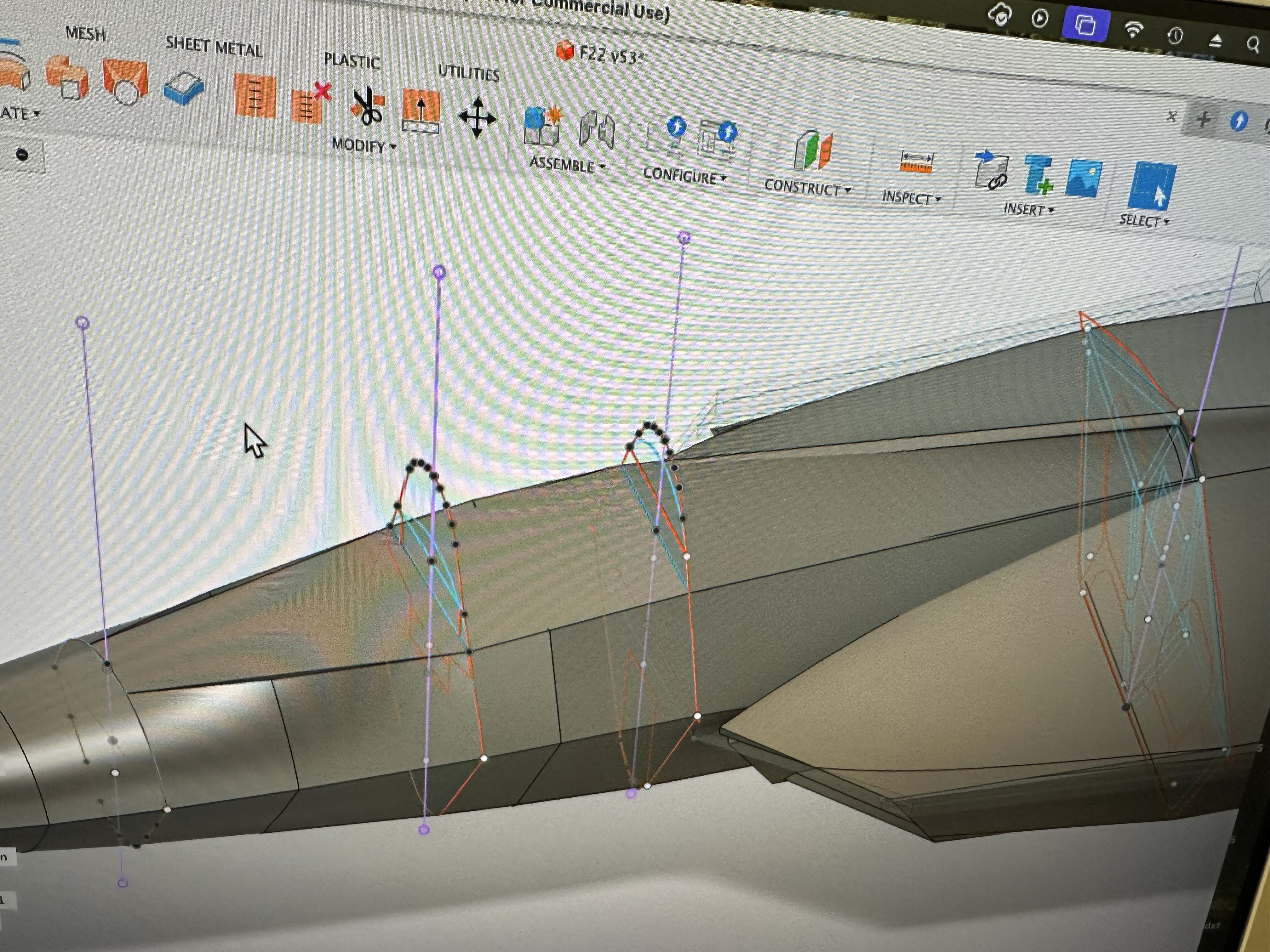Open Spotlight search magnifier icon
Screen dimensions: 1270x952
[x=1253, y=44]
